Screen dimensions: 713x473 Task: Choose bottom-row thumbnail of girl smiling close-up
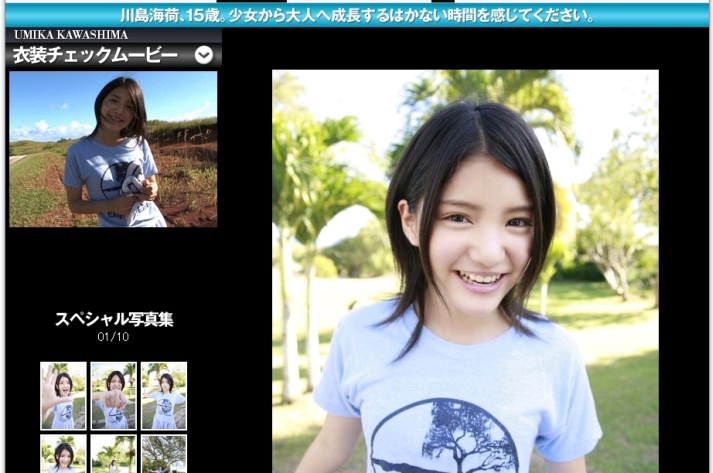63,453
